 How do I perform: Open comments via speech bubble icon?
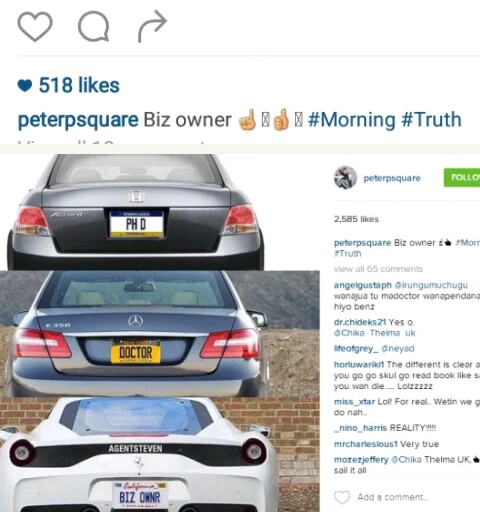[x=93, y=27]
